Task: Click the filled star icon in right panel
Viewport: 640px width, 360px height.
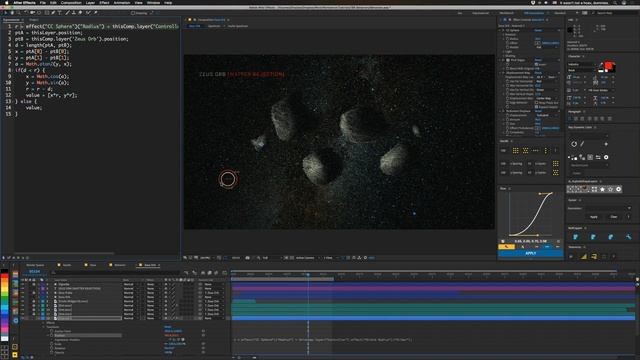Action: pos(602,189)
